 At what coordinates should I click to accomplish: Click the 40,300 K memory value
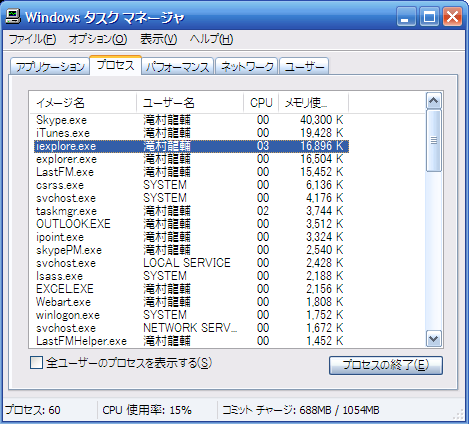[x=322, y=120]
